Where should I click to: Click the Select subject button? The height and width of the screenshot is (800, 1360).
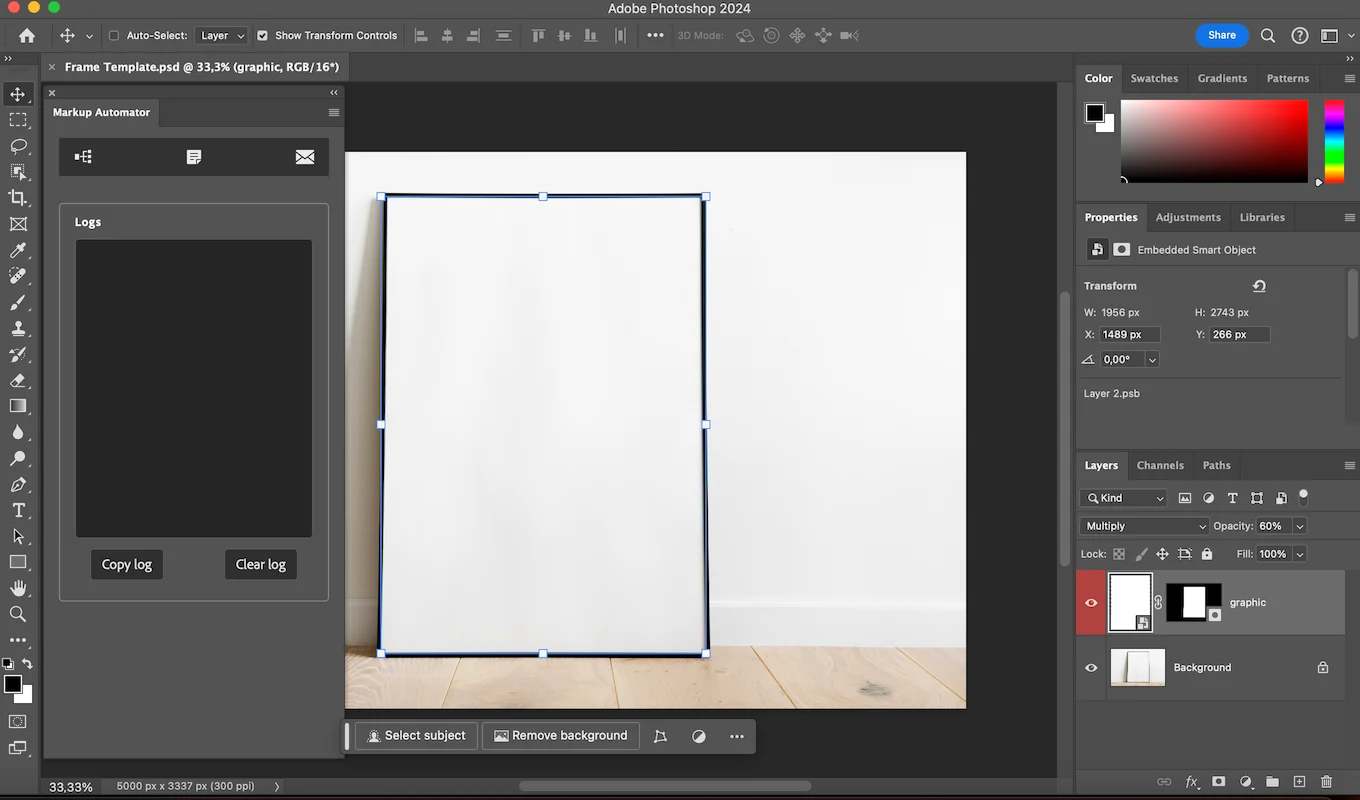(x=417, y=736)
